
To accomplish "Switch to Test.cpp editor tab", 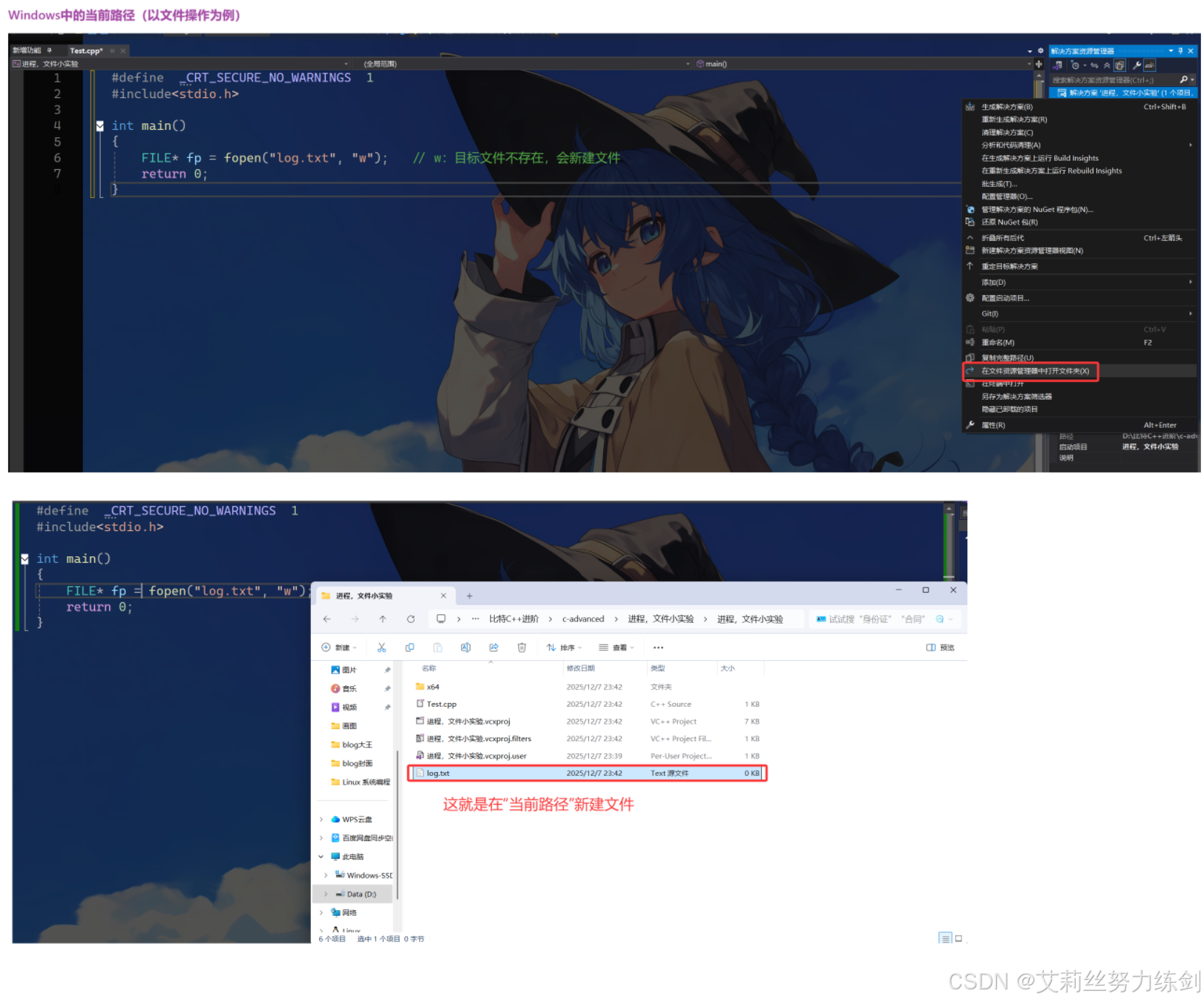I will tap(86, 50).
